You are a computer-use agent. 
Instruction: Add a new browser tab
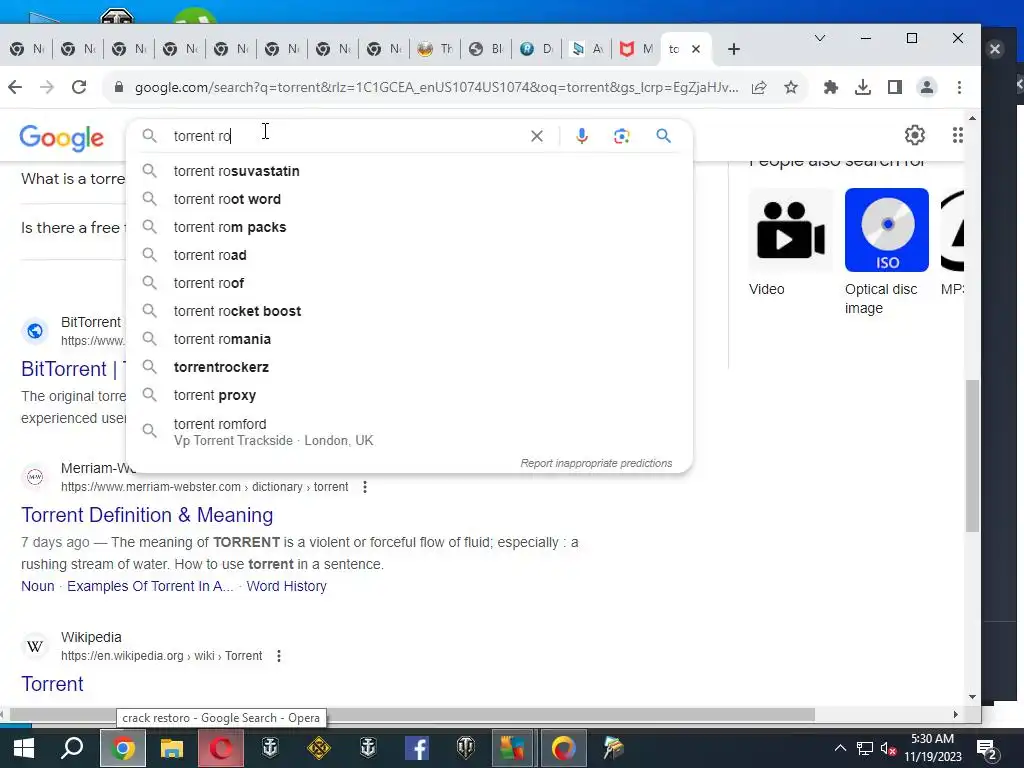(x=734, y=49)
